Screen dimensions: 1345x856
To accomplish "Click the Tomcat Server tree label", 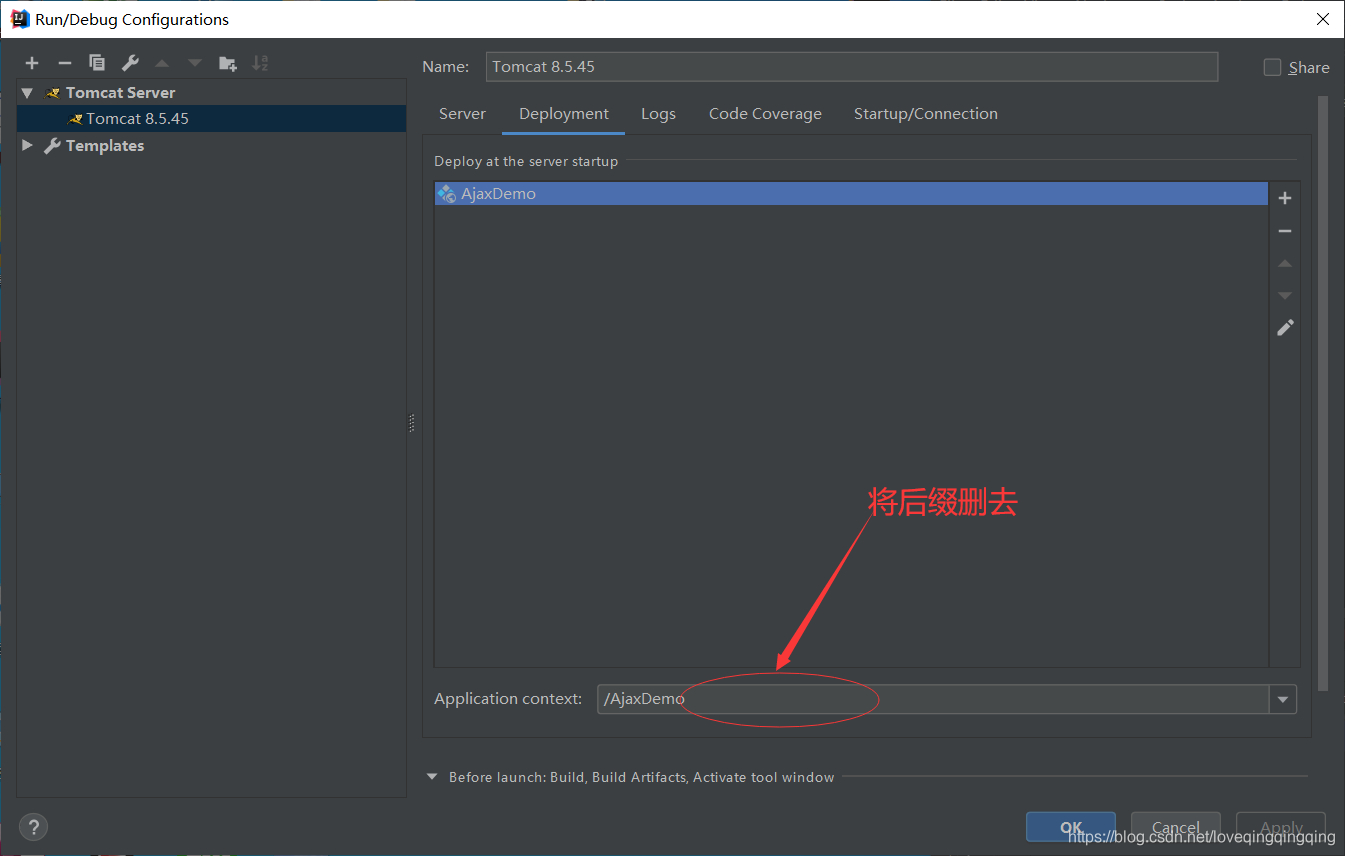I will pos(121,93).
